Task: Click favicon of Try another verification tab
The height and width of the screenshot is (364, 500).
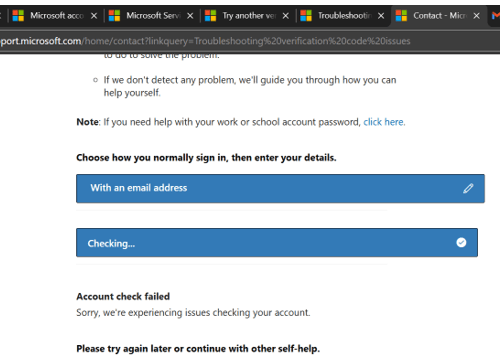Action: [210, 16]
